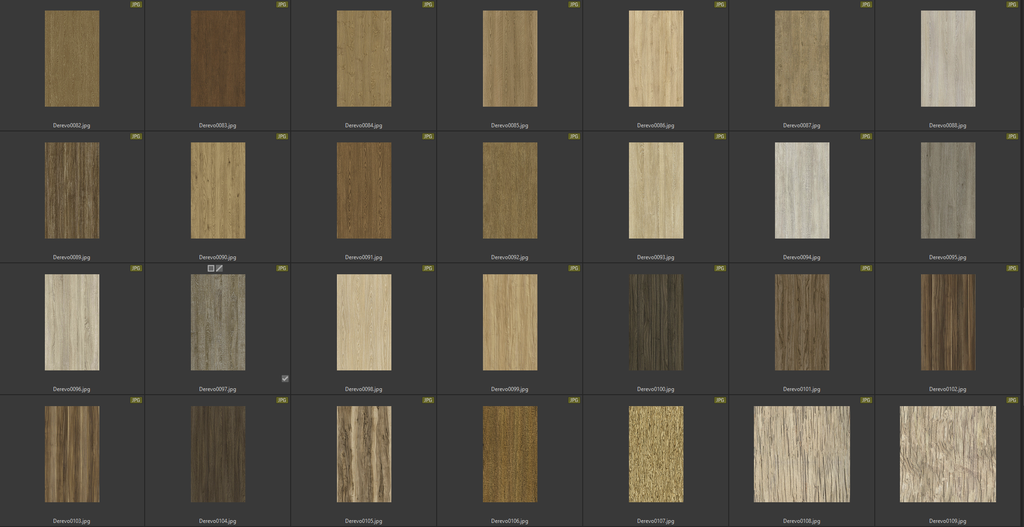The image size is (1024, 527).
Task: Open the Derevo0094 pale grey wood thumbnail
Action: coord(802,190)
